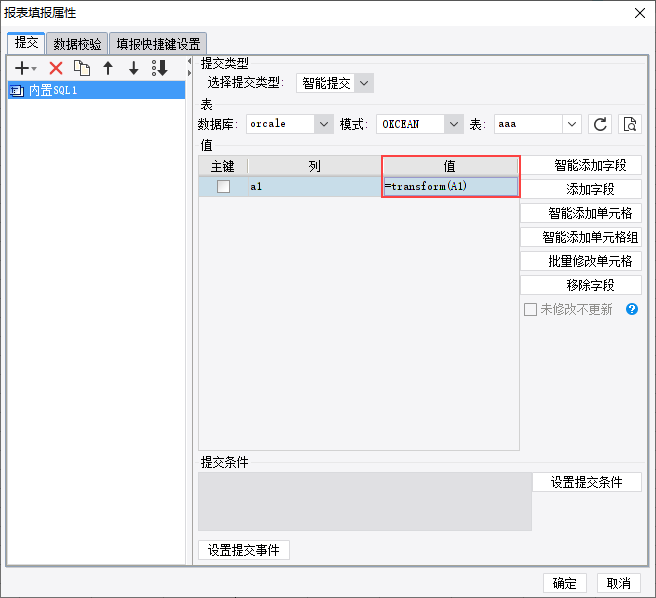656x598 pixels.
Task: Close the 报表填报属性 dialog
Action: [x=639, y=13]
